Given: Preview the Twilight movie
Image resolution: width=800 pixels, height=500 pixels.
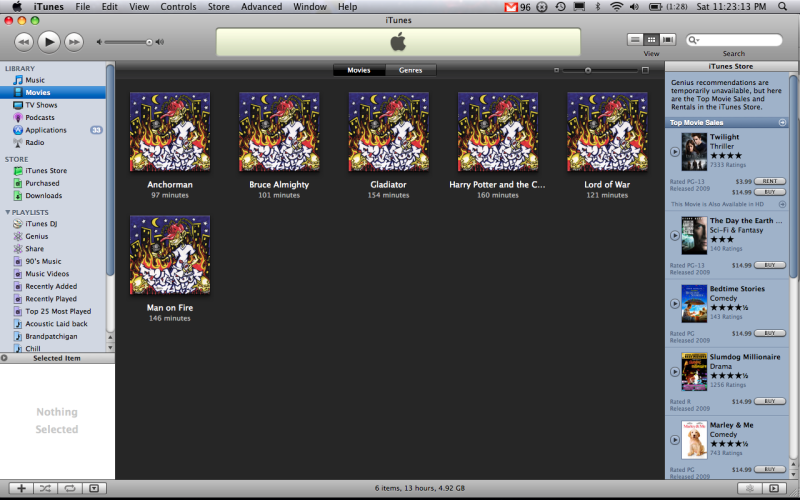Looking at the screenshot, I should pos(674,152).
